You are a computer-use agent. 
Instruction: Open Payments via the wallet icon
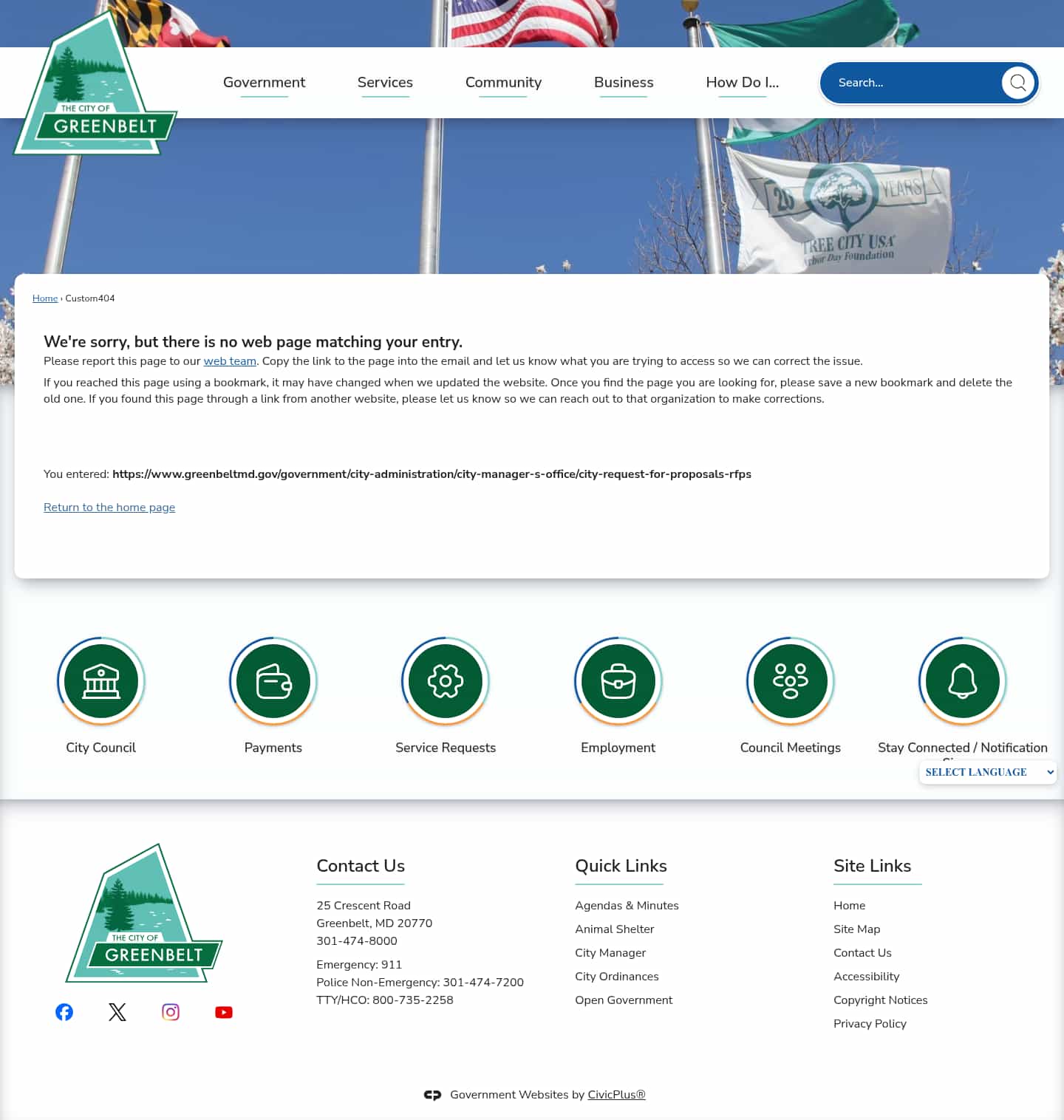click(273, 680)
